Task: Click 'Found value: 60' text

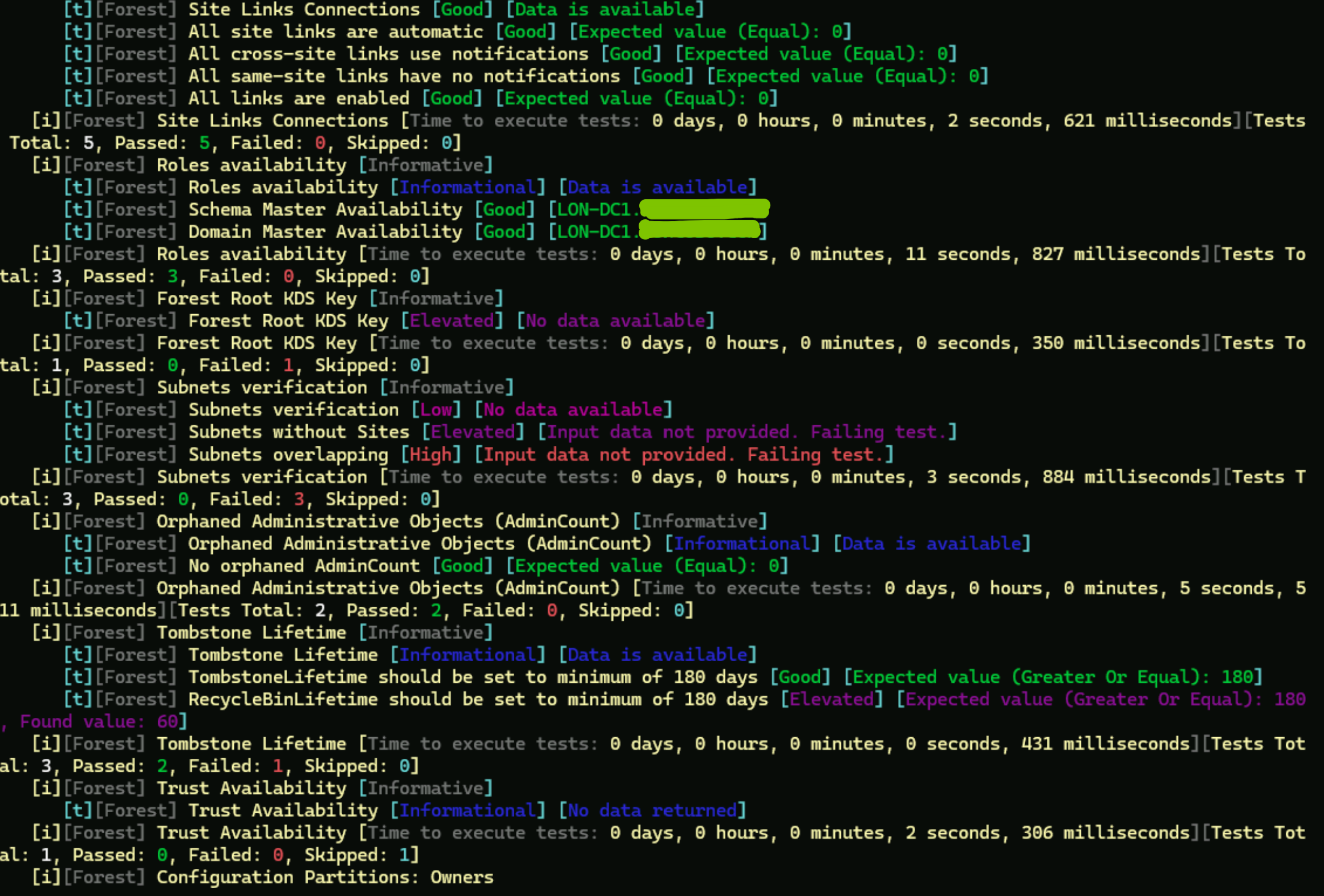Action: coord(98,721)
